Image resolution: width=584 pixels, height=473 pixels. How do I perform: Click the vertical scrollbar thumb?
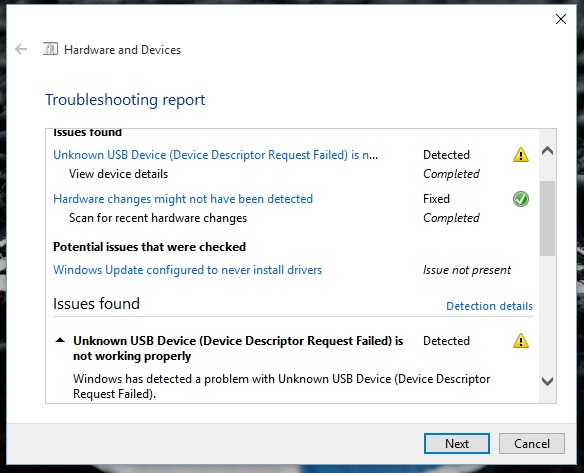tap(547, 218)
